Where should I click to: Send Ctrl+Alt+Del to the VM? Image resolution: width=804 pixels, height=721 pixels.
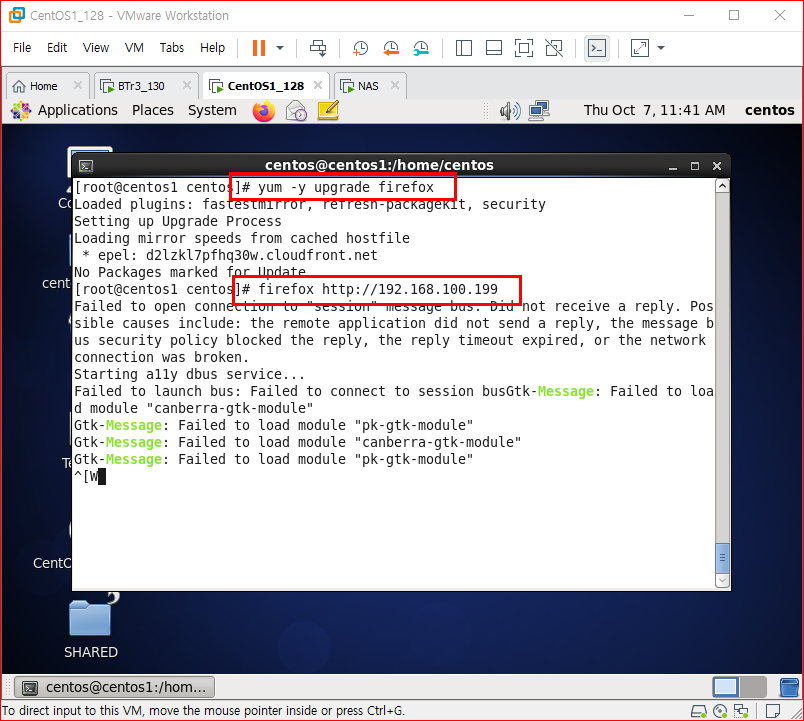pos(318,48)
